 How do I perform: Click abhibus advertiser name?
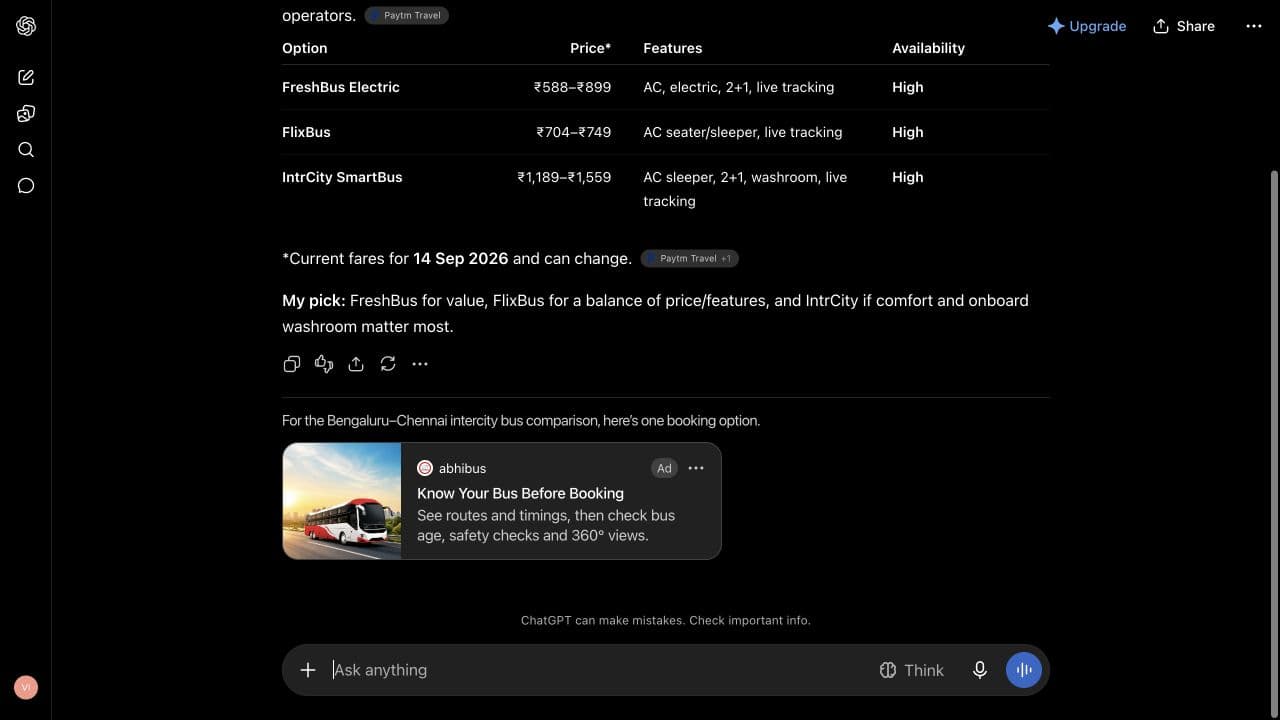[462, 468]
